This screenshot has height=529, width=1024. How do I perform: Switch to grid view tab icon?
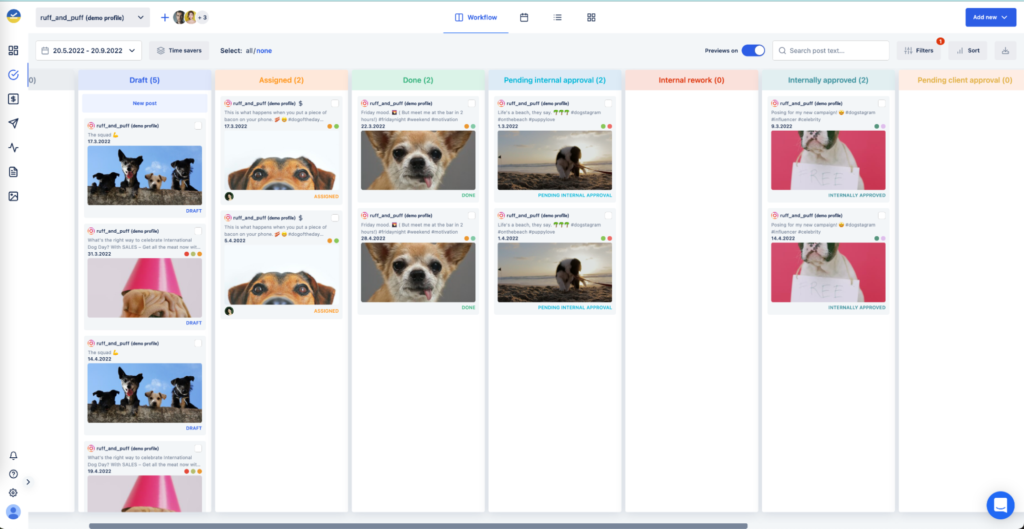coord(591,17)
